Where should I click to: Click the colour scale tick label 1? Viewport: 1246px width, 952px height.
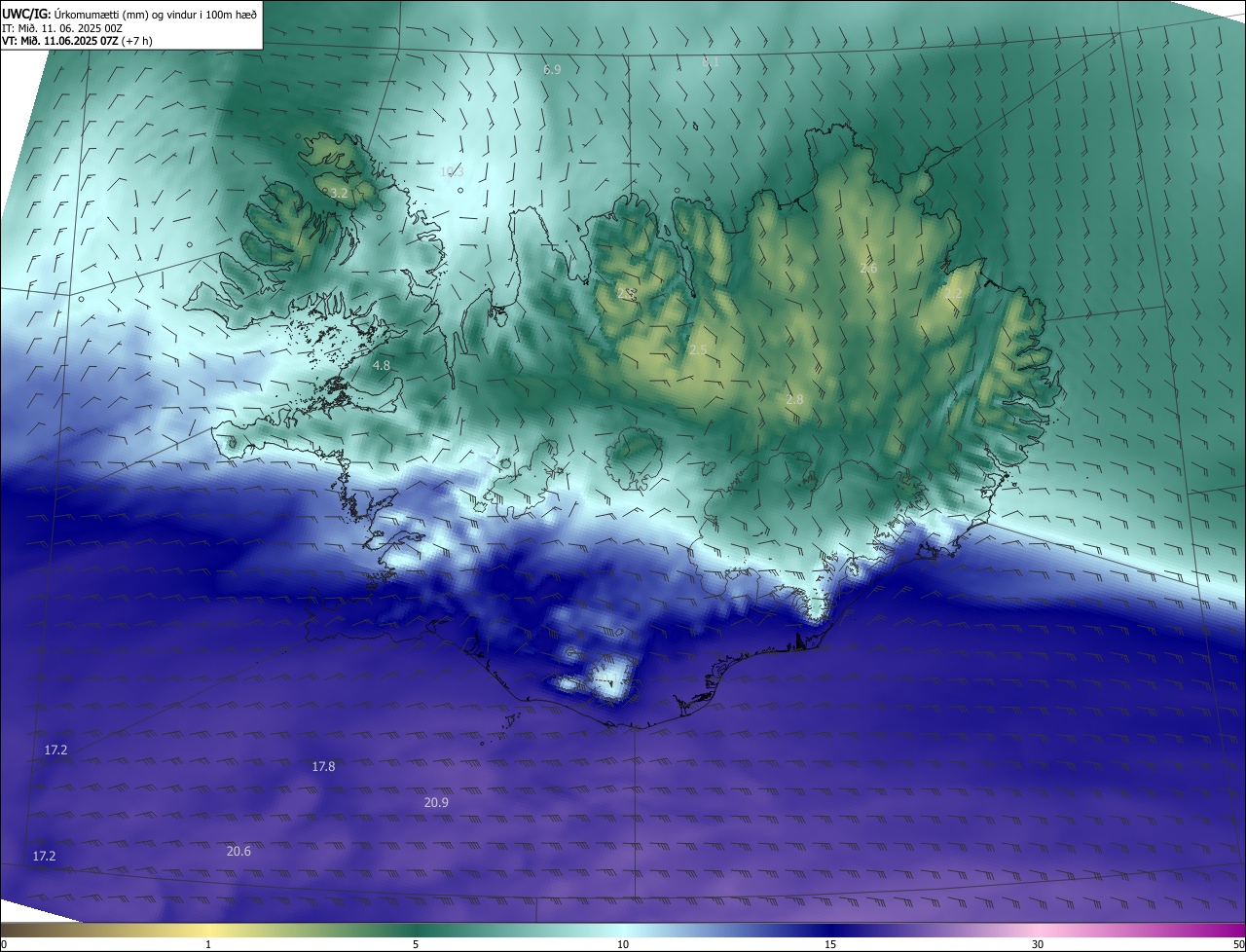pyautogui.click(x=208, y=944)
